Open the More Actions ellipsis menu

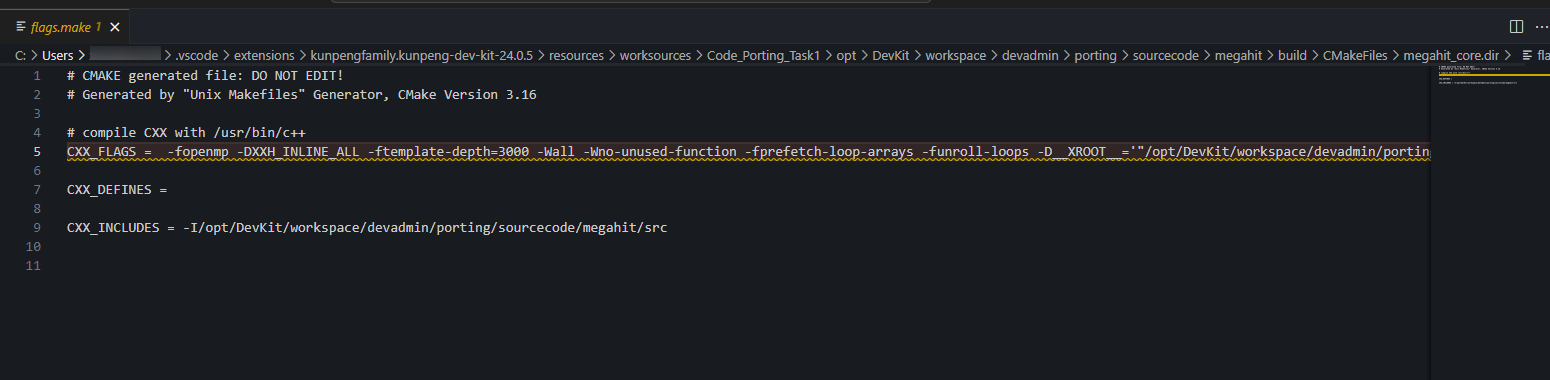click(x=1541, y=26)
